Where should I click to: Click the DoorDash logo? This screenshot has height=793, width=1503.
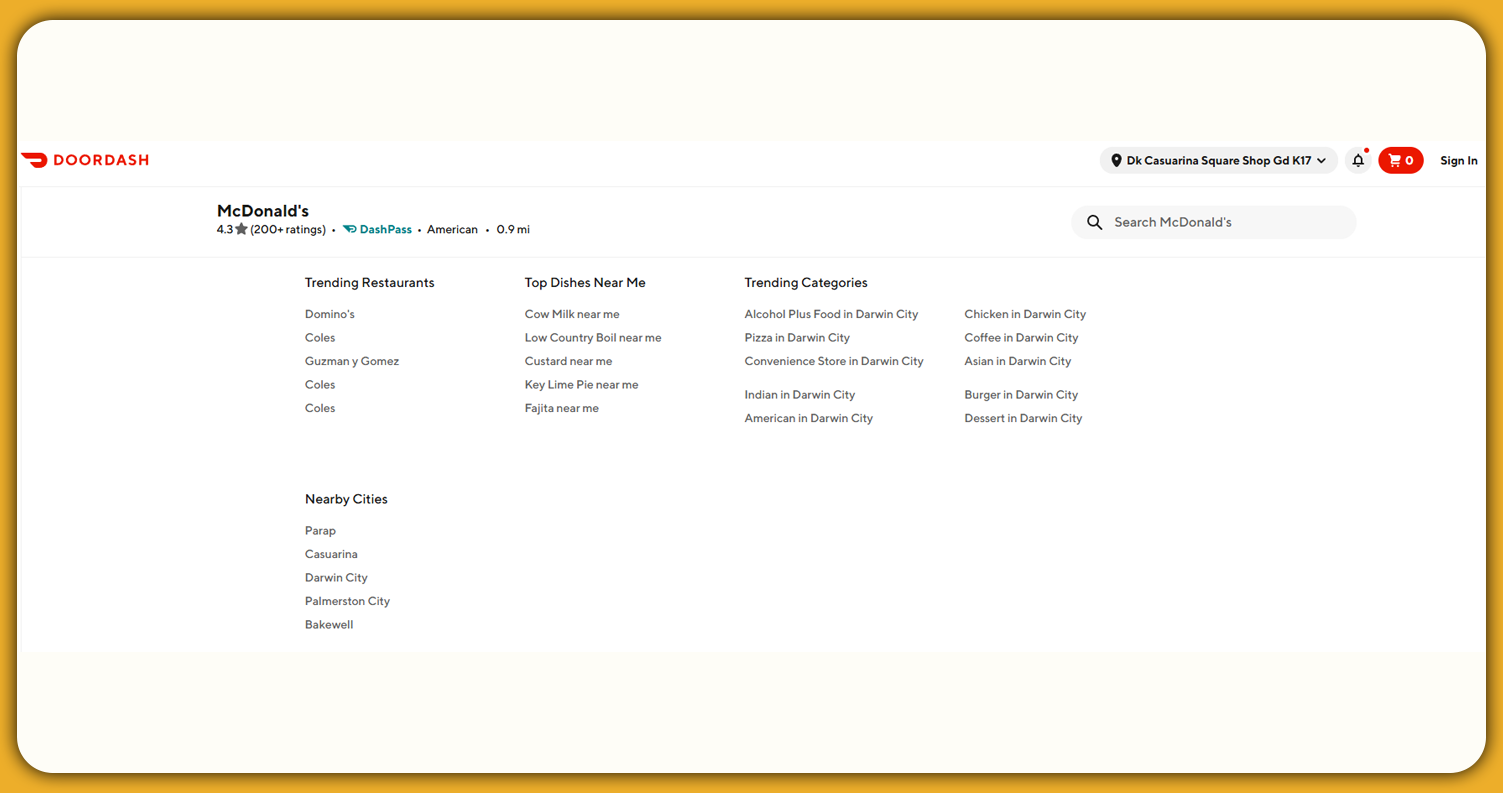85,160
